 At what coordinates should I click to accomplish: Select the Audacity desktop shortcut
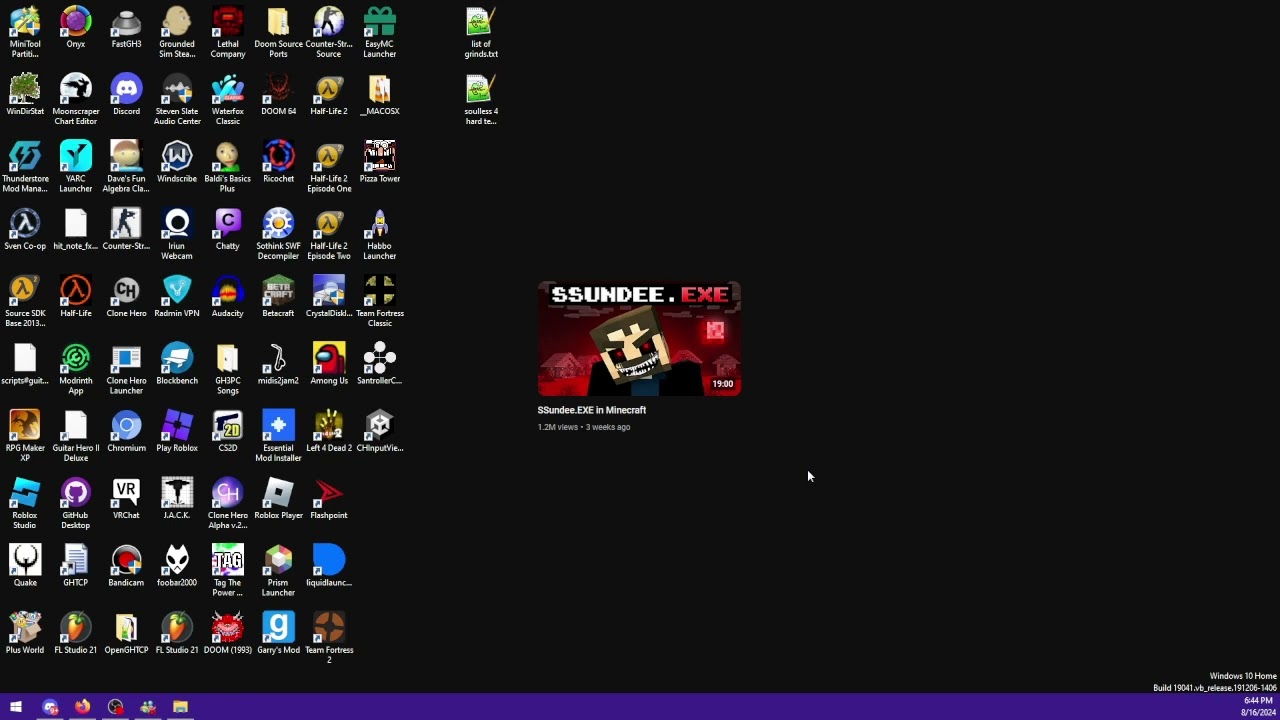[227, 297]
